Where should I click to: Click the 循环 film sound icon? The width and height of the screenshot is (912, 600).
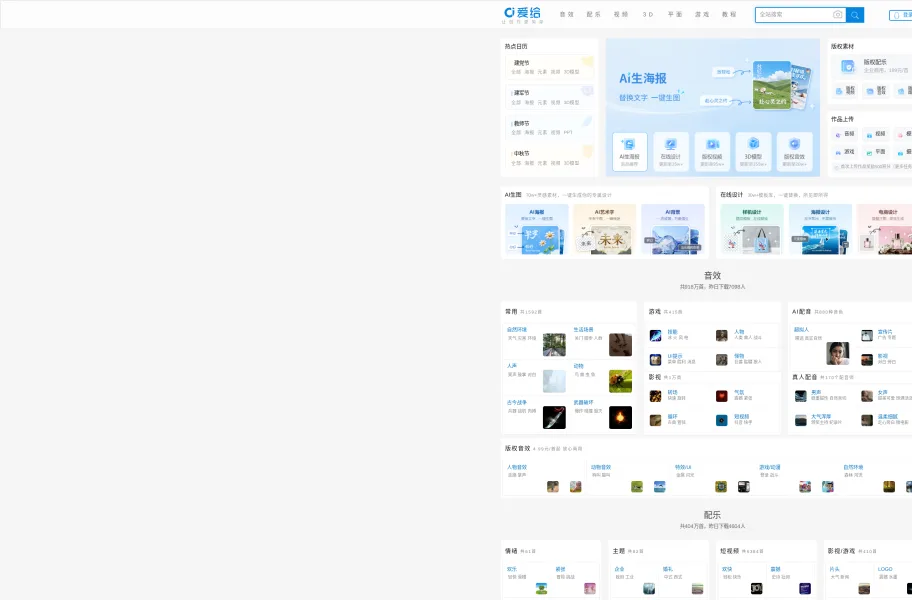pyautogui.click(x=656, y=420)
